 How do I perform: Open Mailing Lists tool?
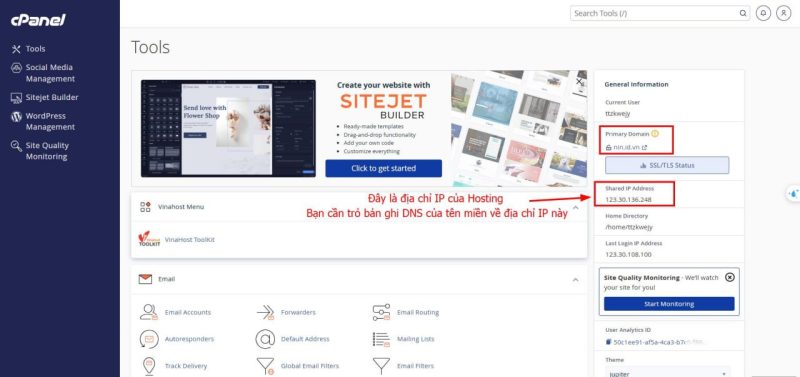point(414,339)
